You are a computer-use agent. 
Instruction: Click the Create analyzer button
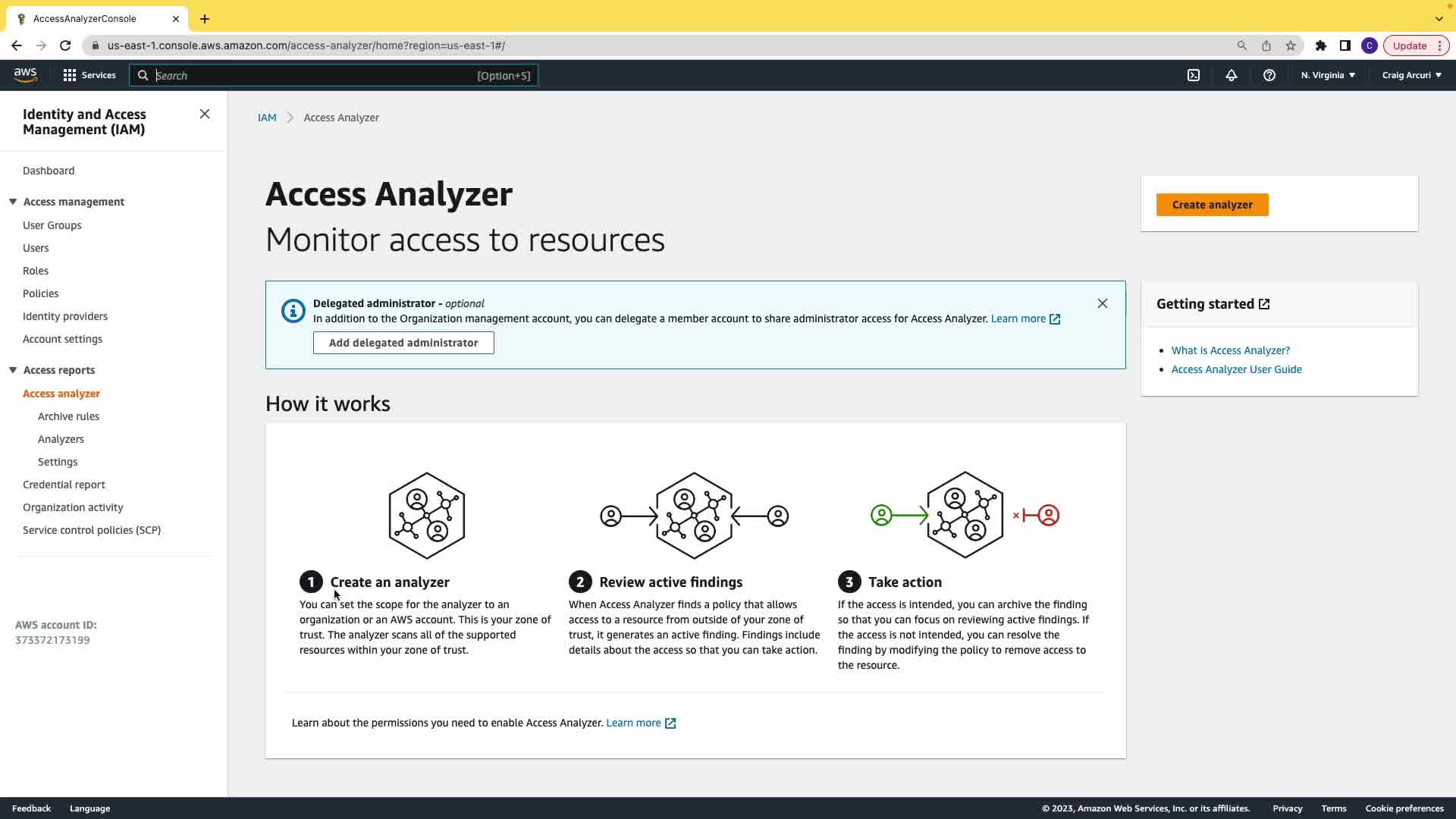pos(1212,205)
